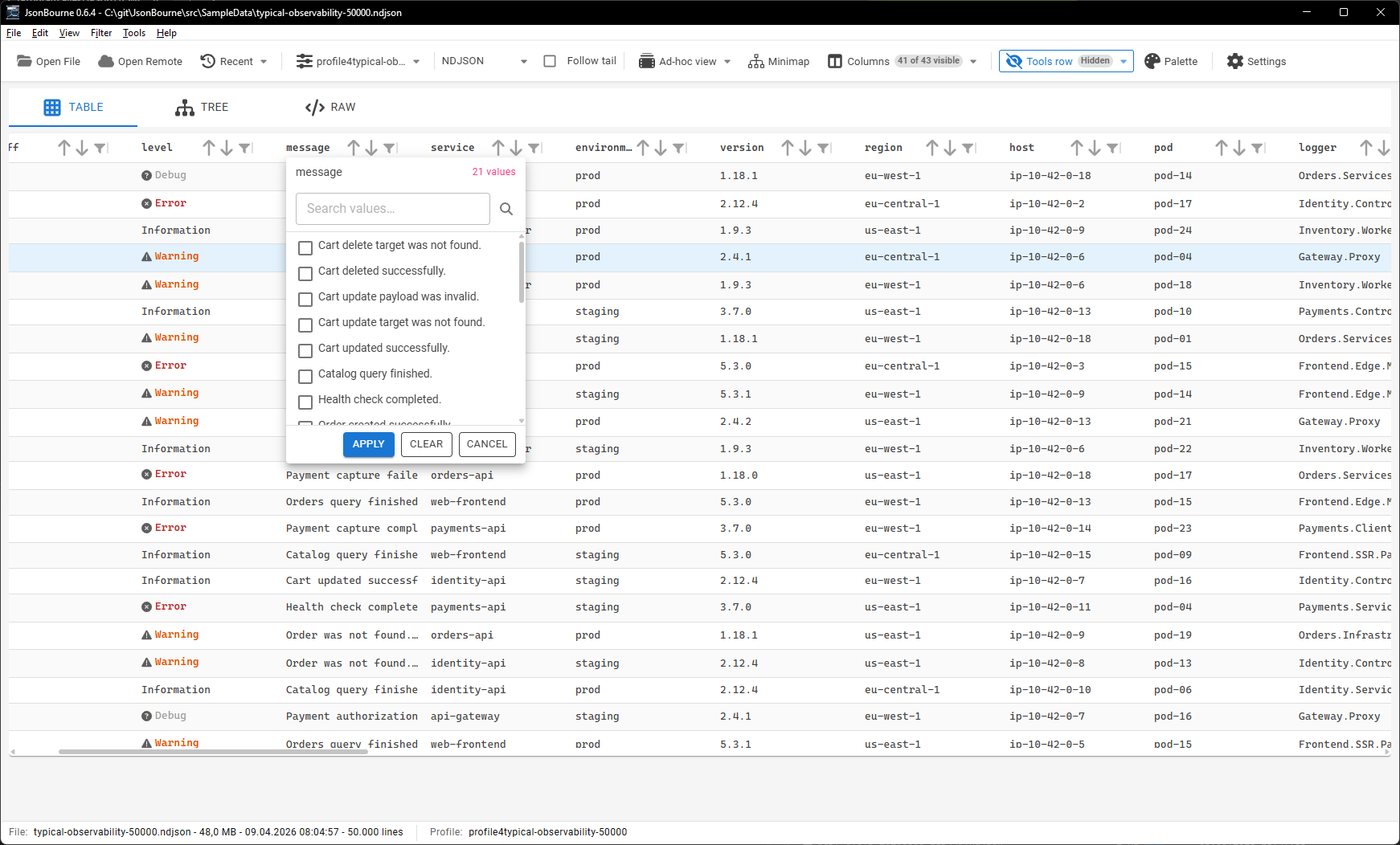Sort message column ascending
The height and width of the screenshot is (845, 1400).
pyautogui.click(x=354, y=148)
